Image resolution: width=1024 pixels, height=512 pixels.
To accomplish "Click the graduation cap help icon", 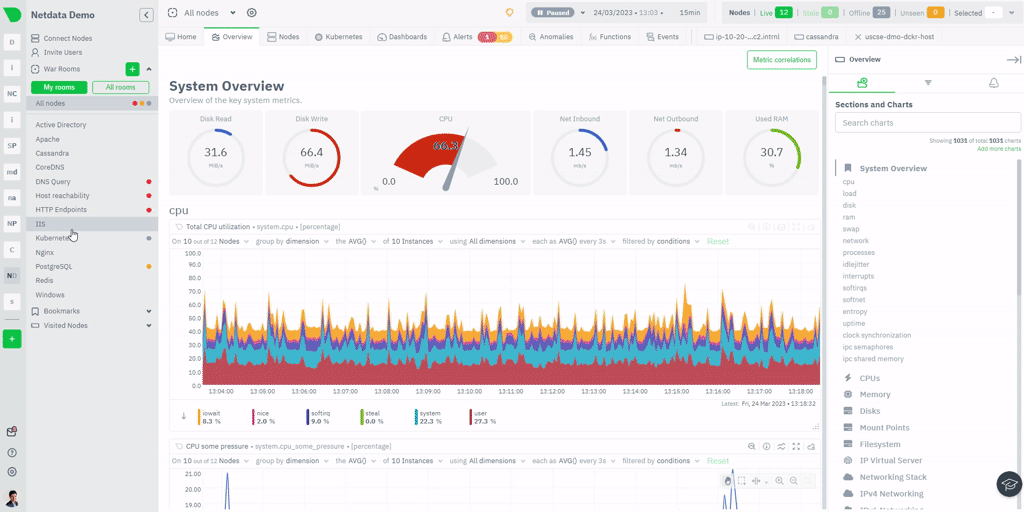I will [x=1009, y=484].
